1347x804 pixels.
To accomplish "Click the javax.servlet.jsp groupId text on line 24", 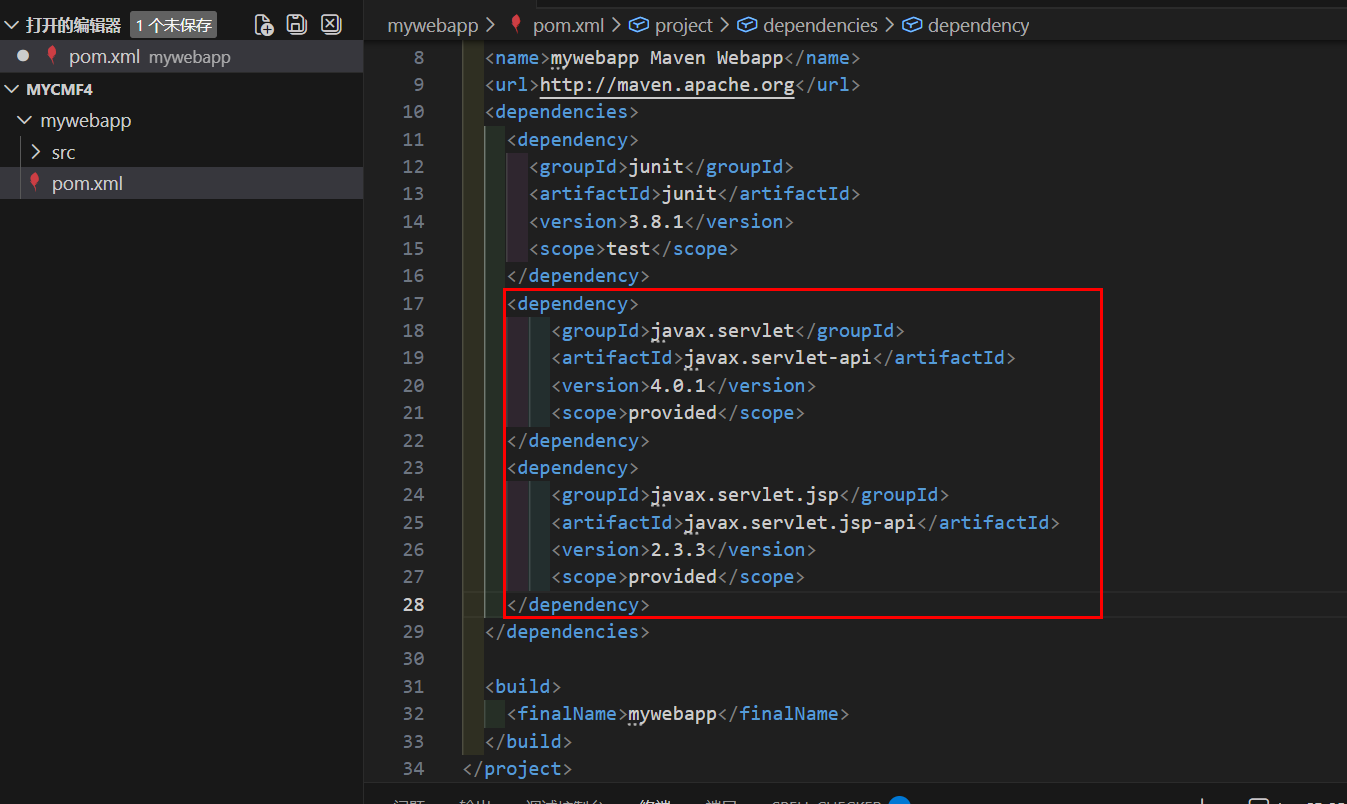I will pyautogui.click(x=744, y=494).
